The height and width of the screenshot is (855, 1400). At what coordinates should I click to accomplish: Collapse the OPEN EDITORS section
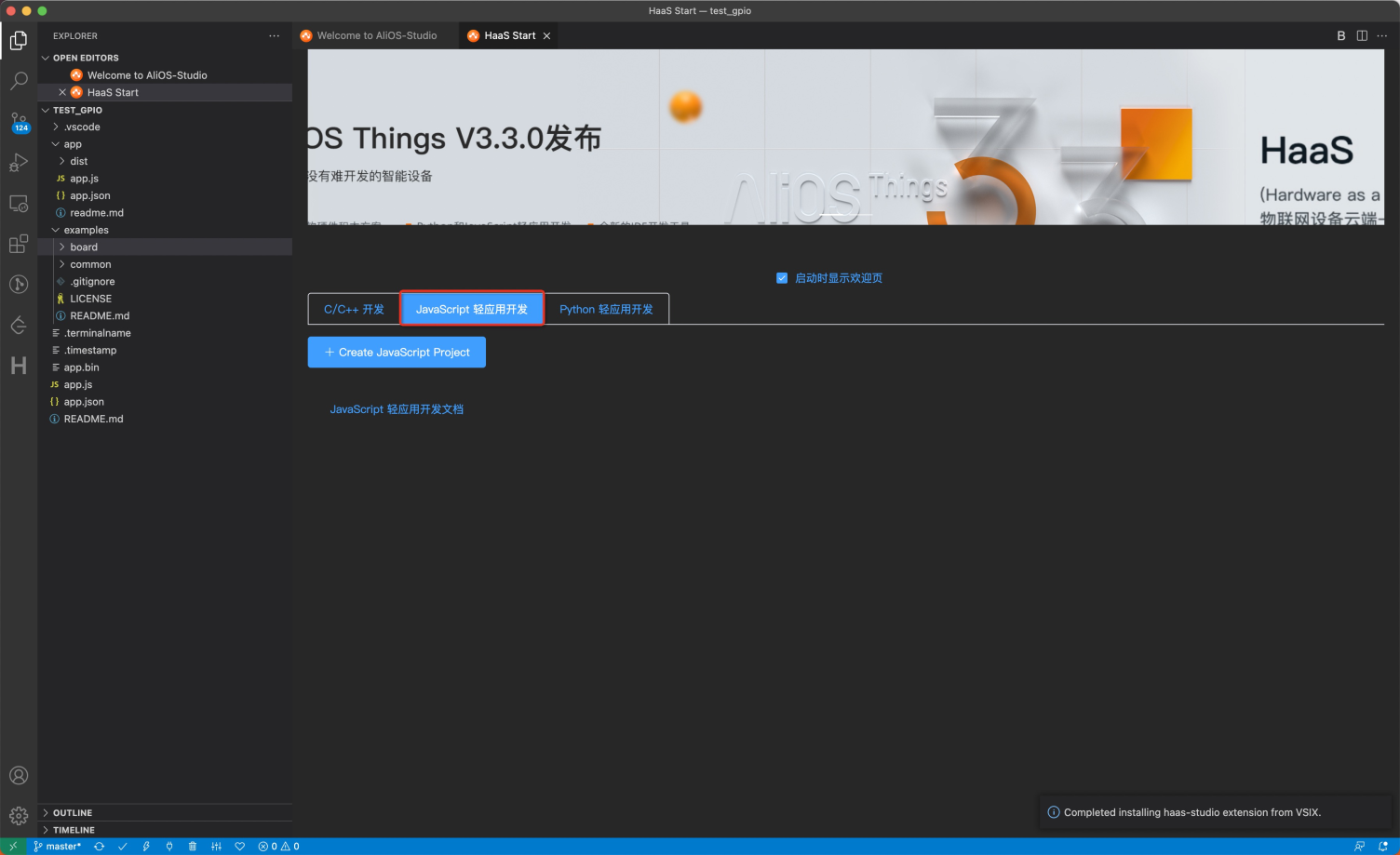pos(46,58)
